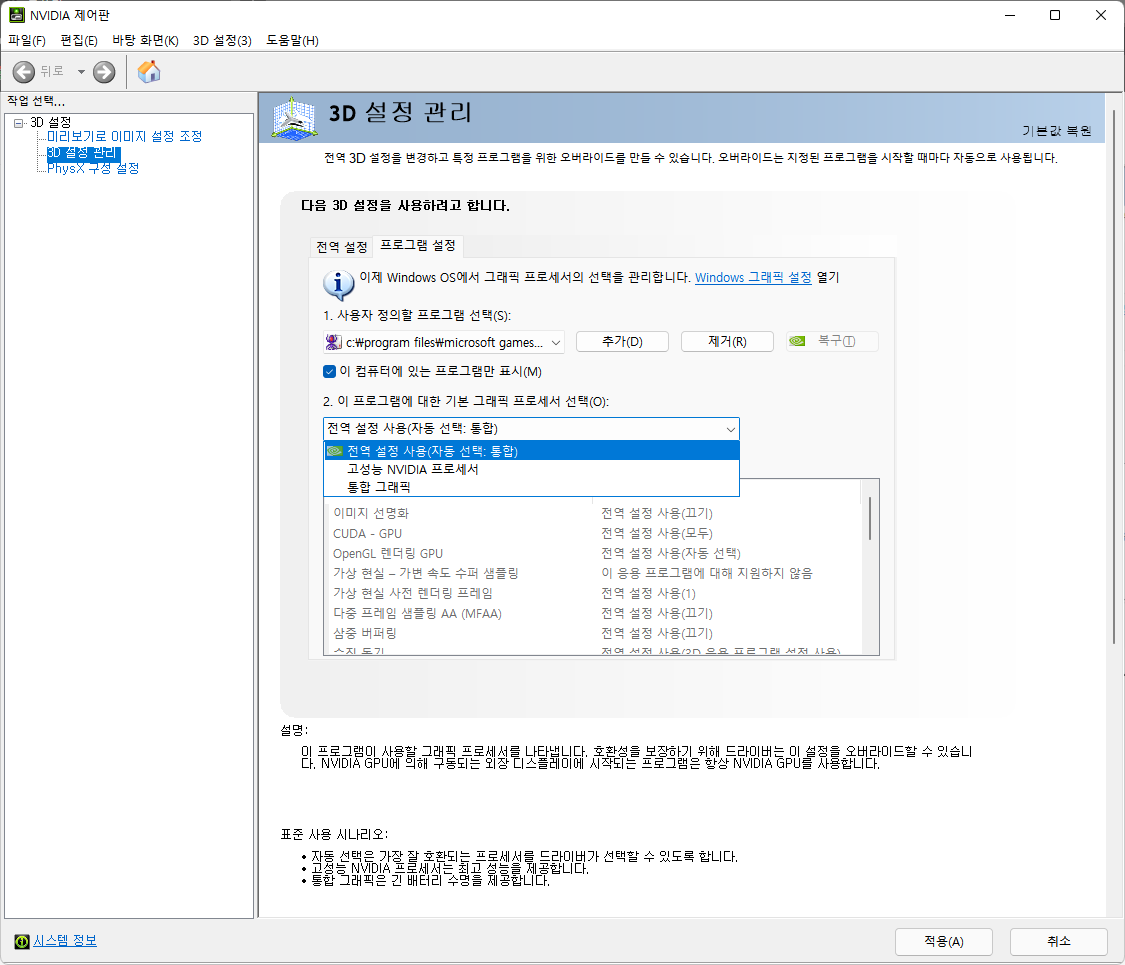Click the System Information icon at bottom left
Image resolution: width=1125 pixels, height=965 pixels.
point(22,941)
